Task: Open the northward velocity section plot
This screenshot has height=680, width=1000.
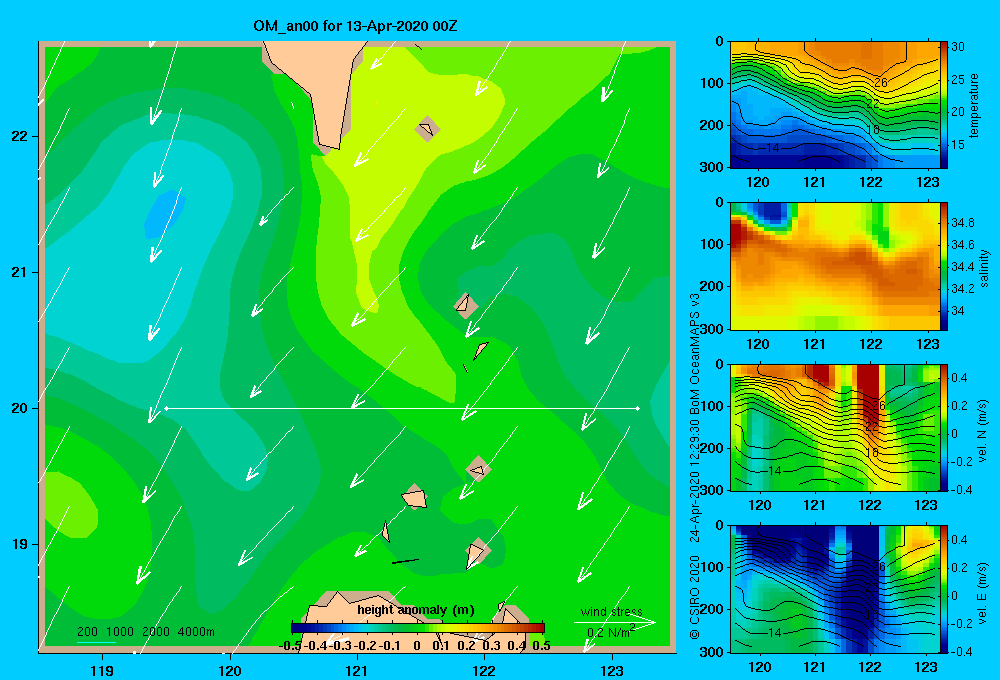Action: pyautogui.click(x=834, y=427)
